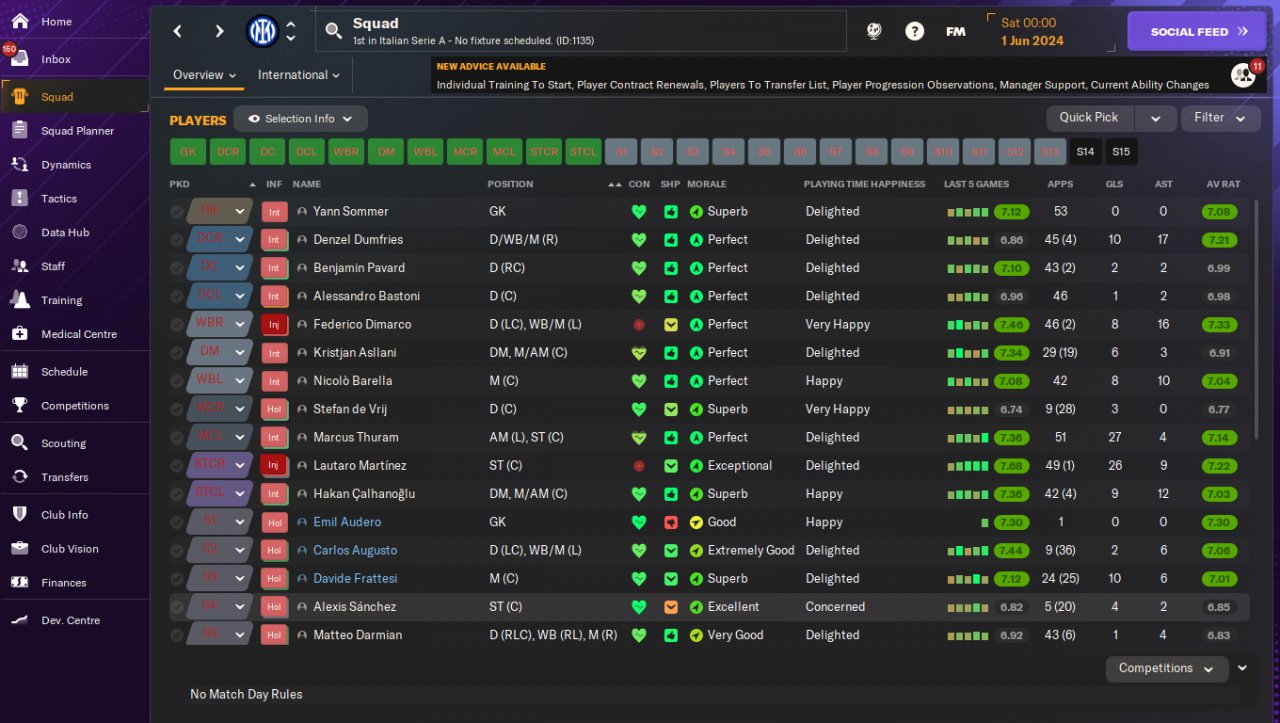Toggle selection circle for Benjamin Pavard

(177, 268)
